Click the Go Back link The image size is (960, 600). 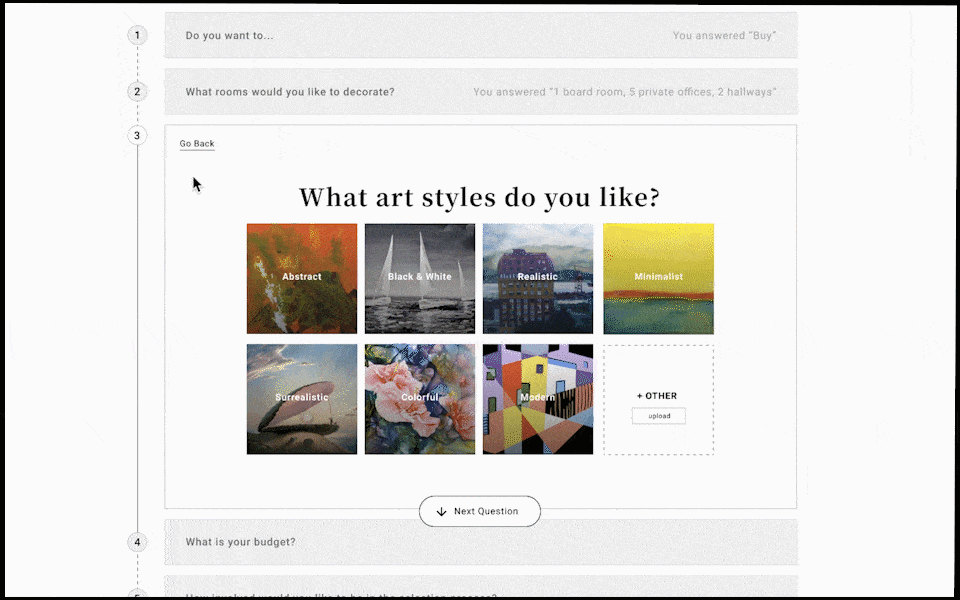[197, 144]
